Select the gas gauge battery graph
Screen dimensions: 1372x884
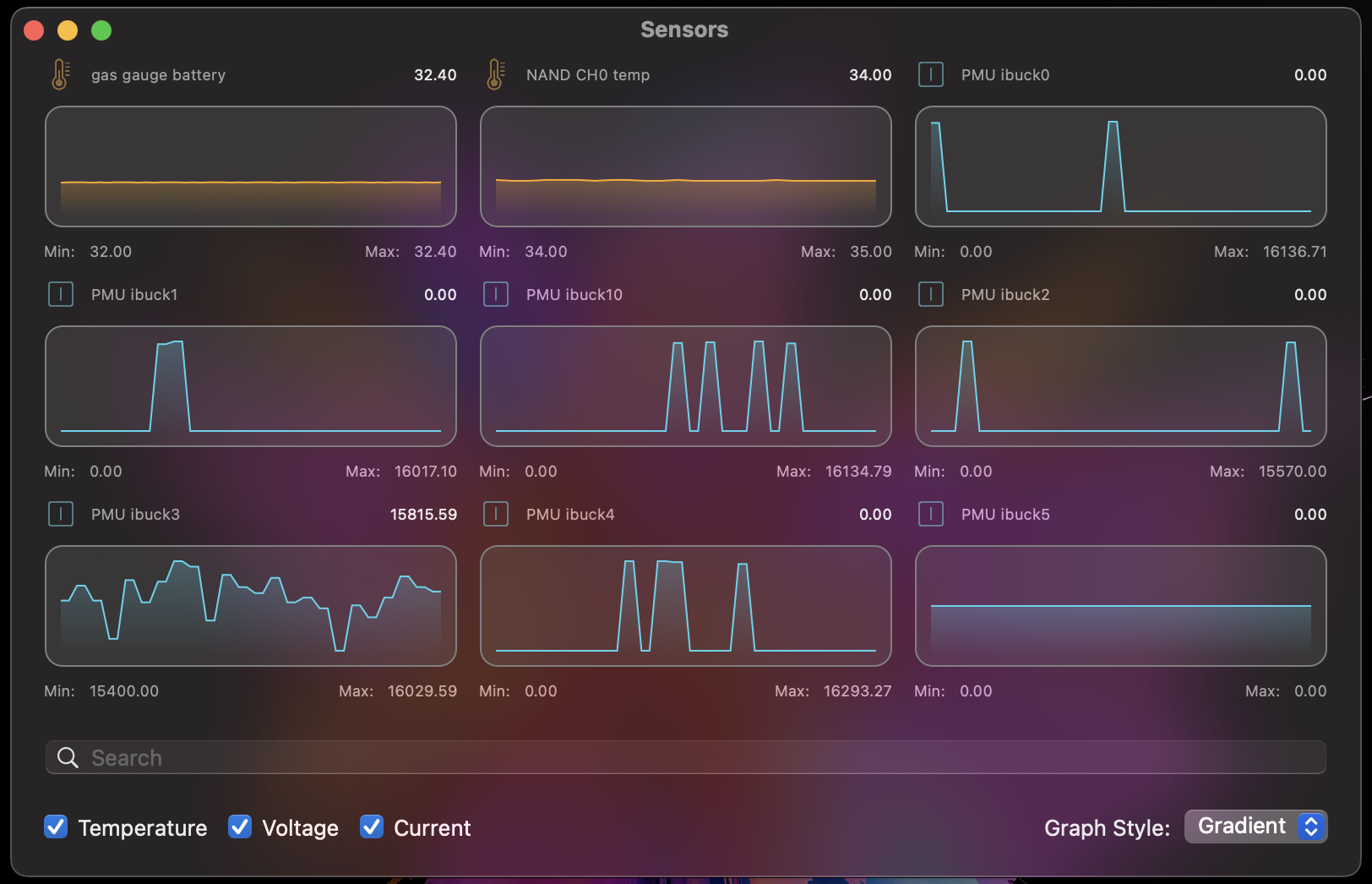click(251, 166)
